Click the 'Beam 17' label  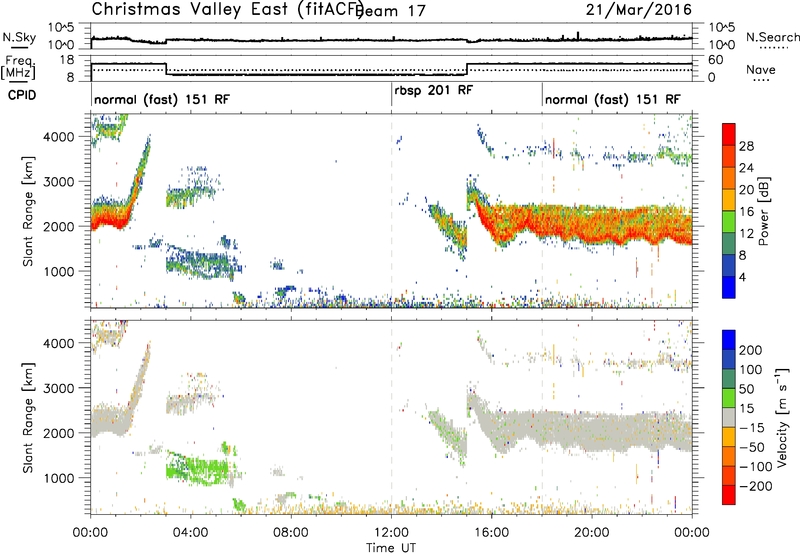(x=391, y=11)
